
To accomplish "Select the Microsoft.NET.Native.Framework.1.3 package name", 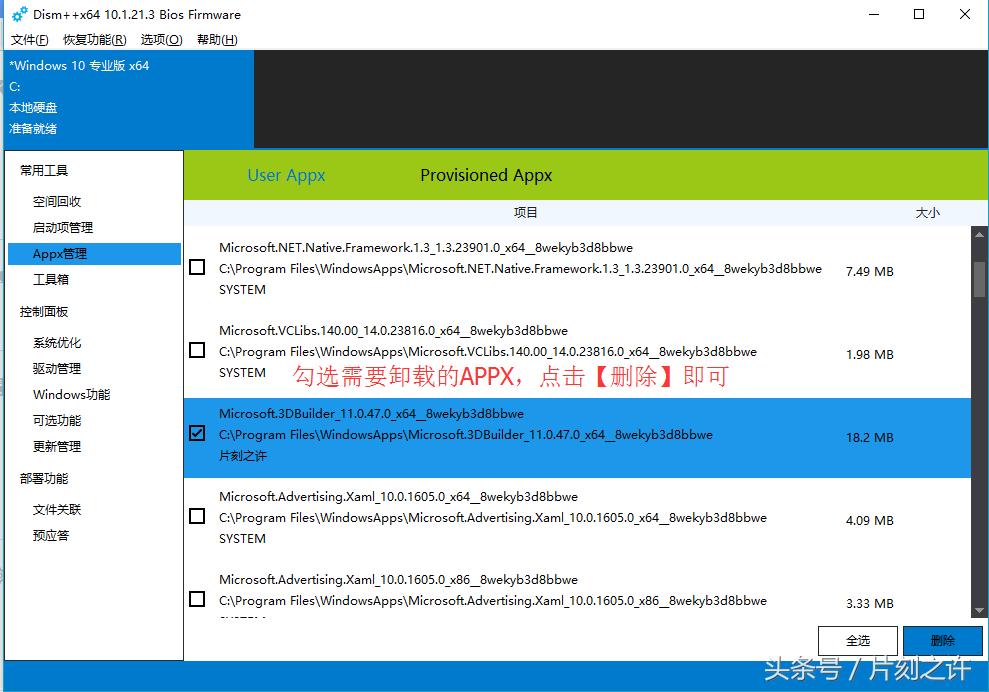I will point(426,247).
